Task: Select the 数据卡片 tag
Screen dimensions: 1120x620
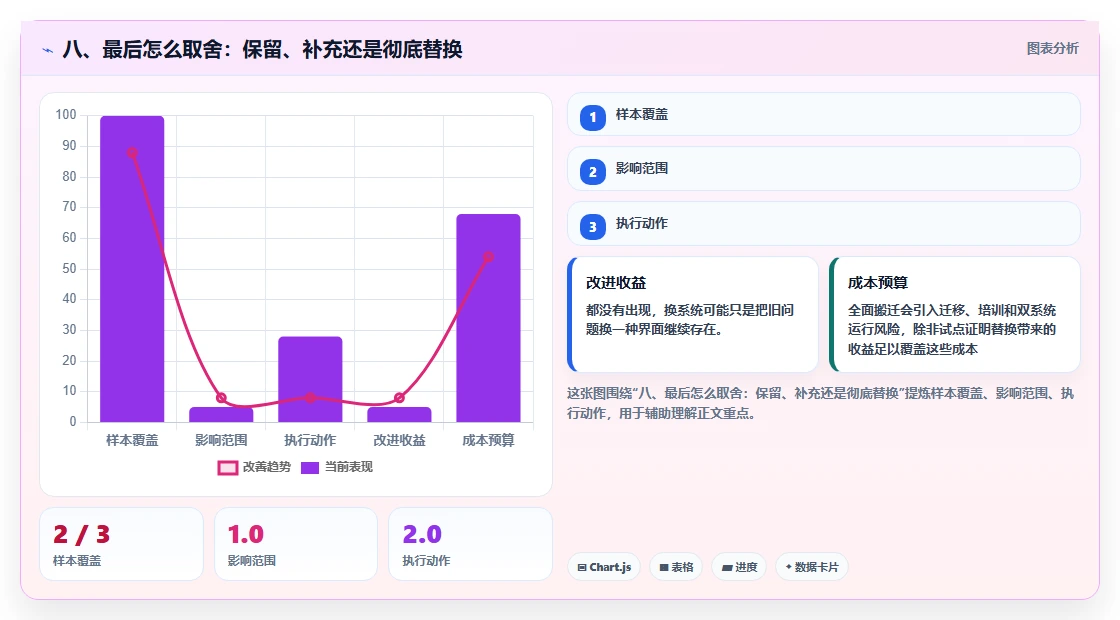Action: pos(811,567)
